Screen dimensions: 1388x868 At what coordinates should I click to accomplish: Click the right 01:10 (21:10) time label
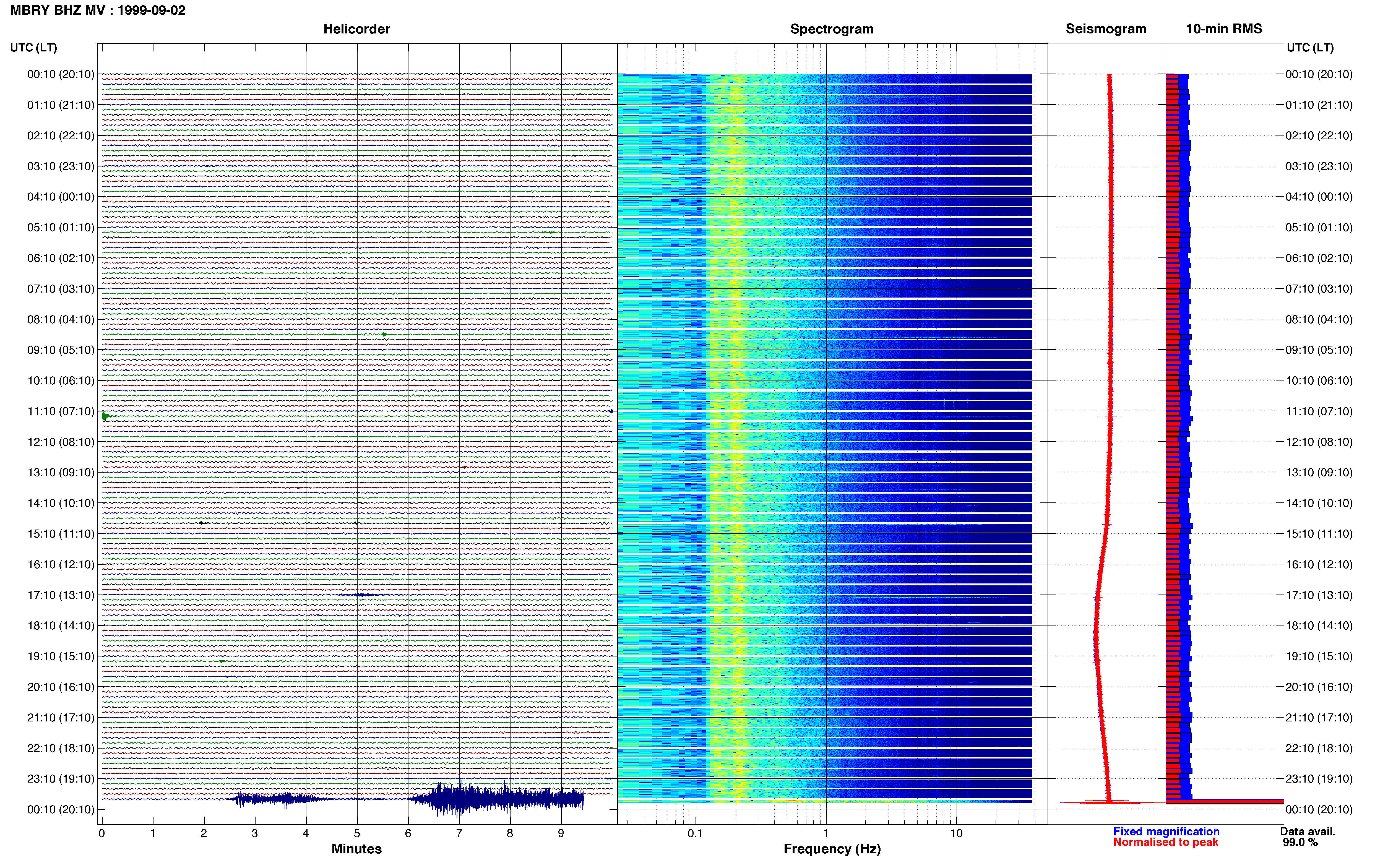[1319, 105]
